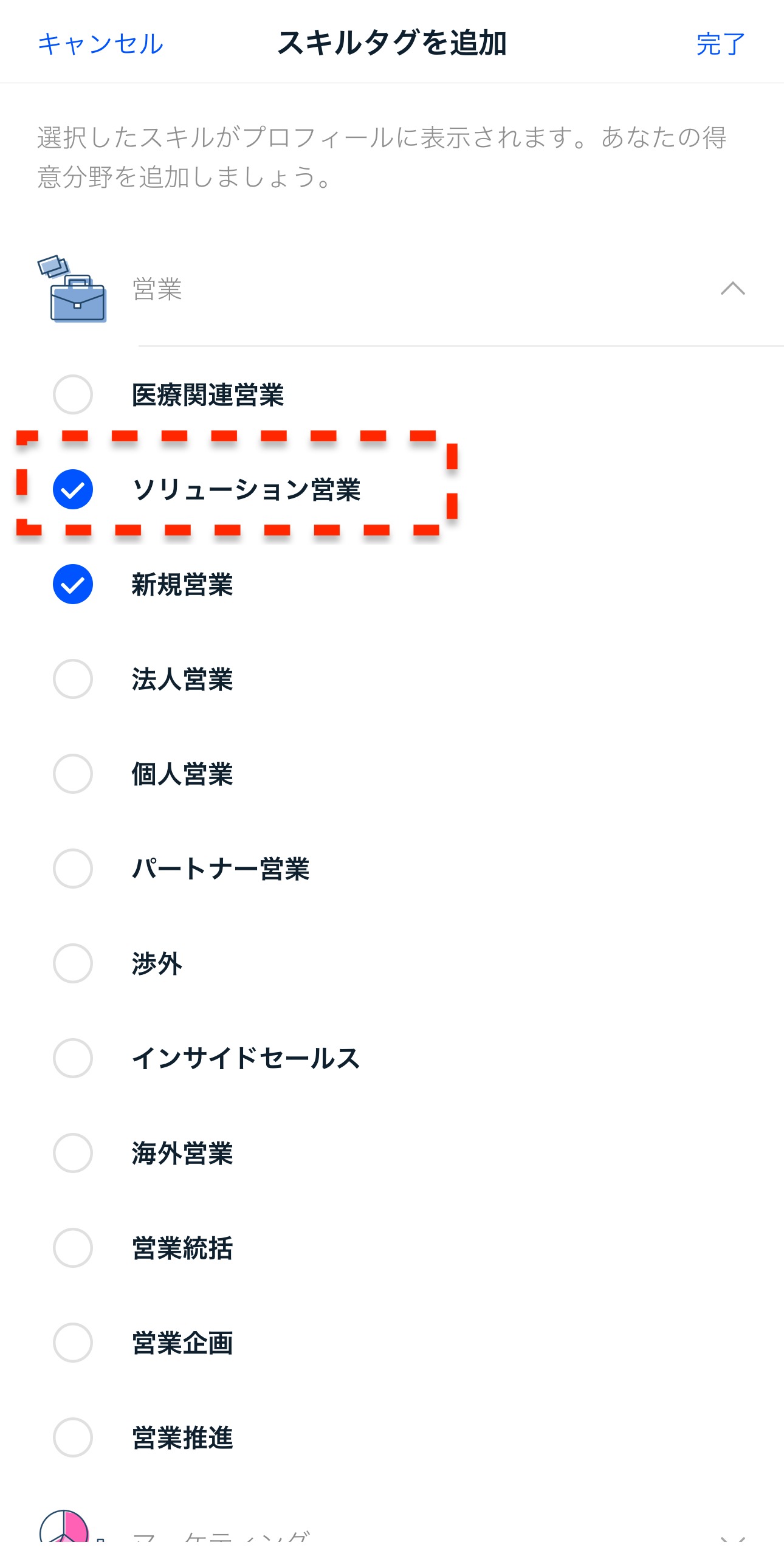Tick the パートナー営業 checkbox
The width and height of the screenshot is (784, 1559).
click(73, 869)
